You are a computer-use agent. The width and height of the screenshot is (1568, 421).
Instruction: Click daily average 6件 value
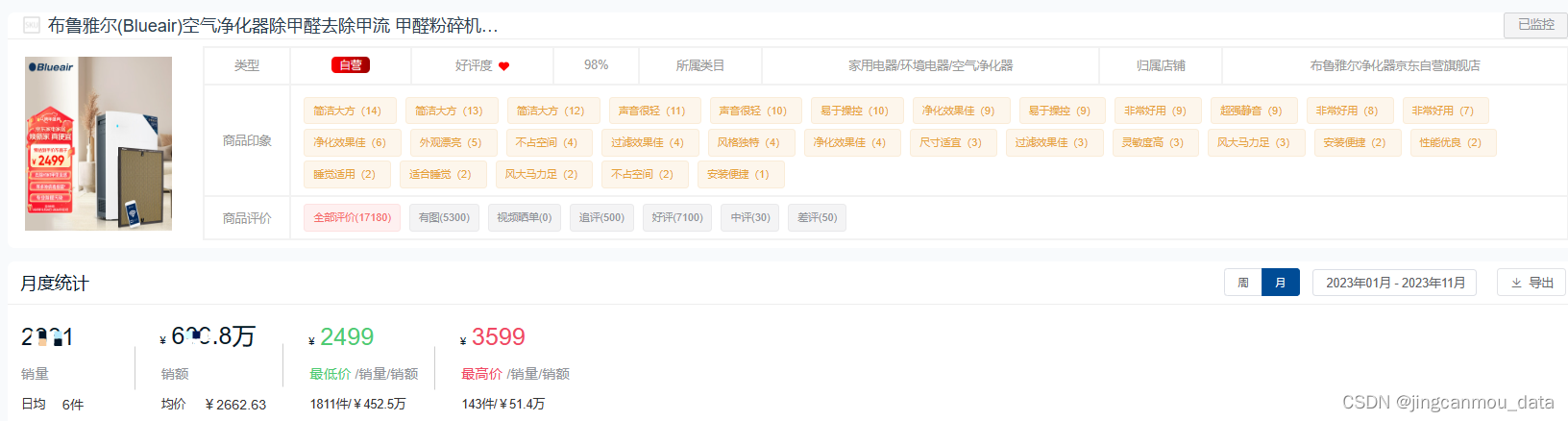pyautogui.click(x=73, y=405)
